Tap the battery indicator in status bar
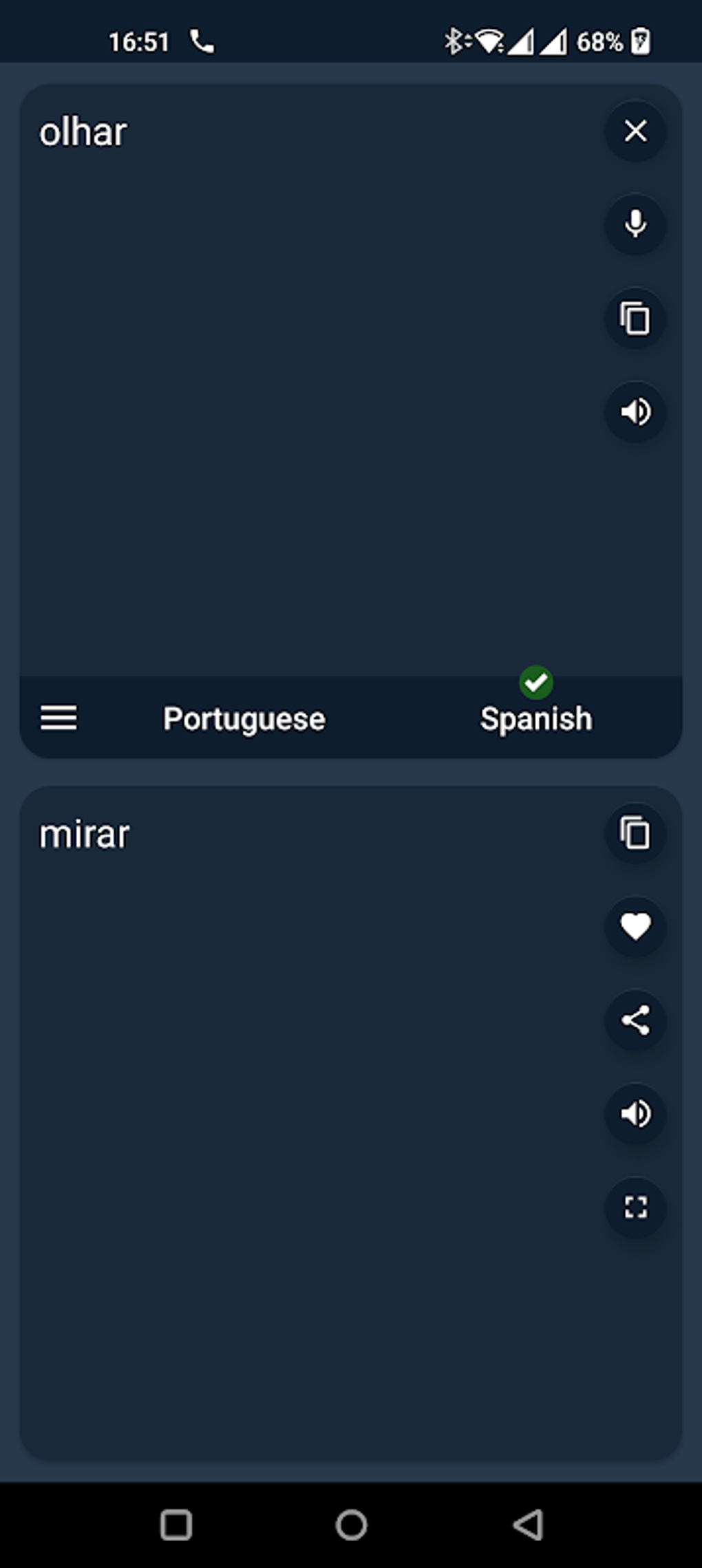This screenshot has width=702, height=1568. 640,42
